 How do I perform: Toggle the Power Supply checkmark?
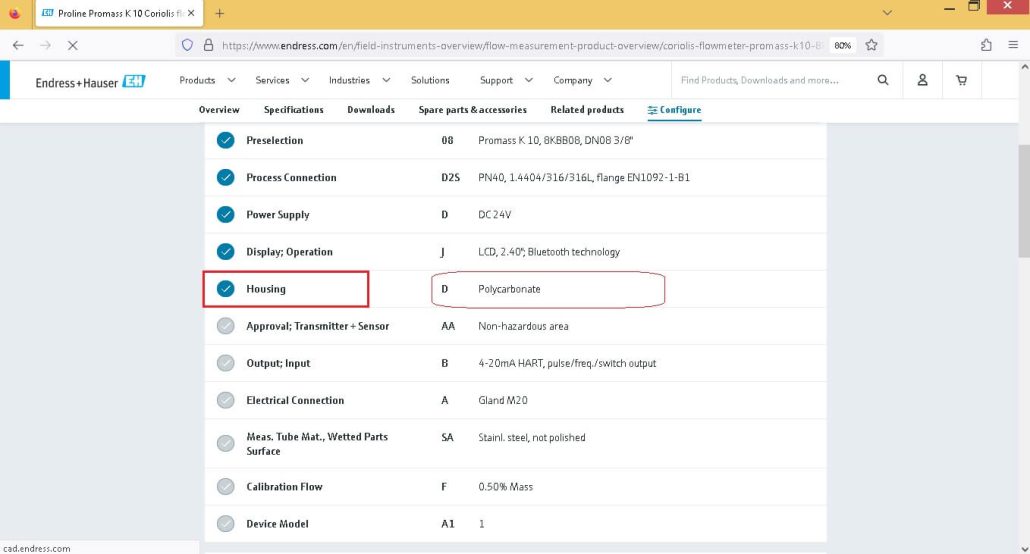(225, 214)
